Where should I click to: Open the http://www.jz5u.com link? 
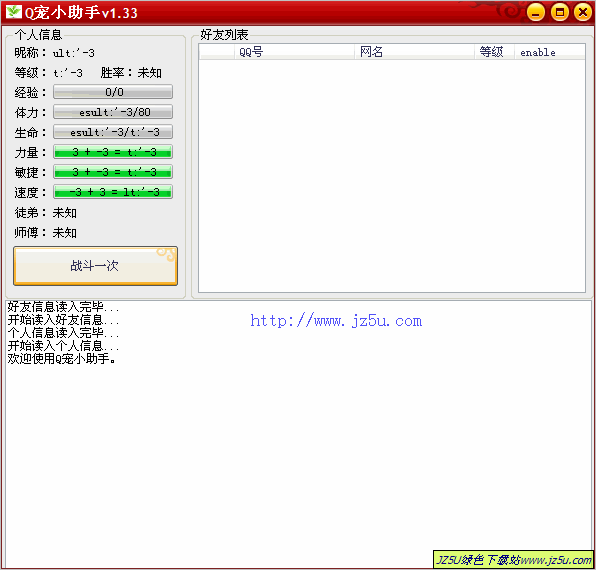tap(336, 321)
